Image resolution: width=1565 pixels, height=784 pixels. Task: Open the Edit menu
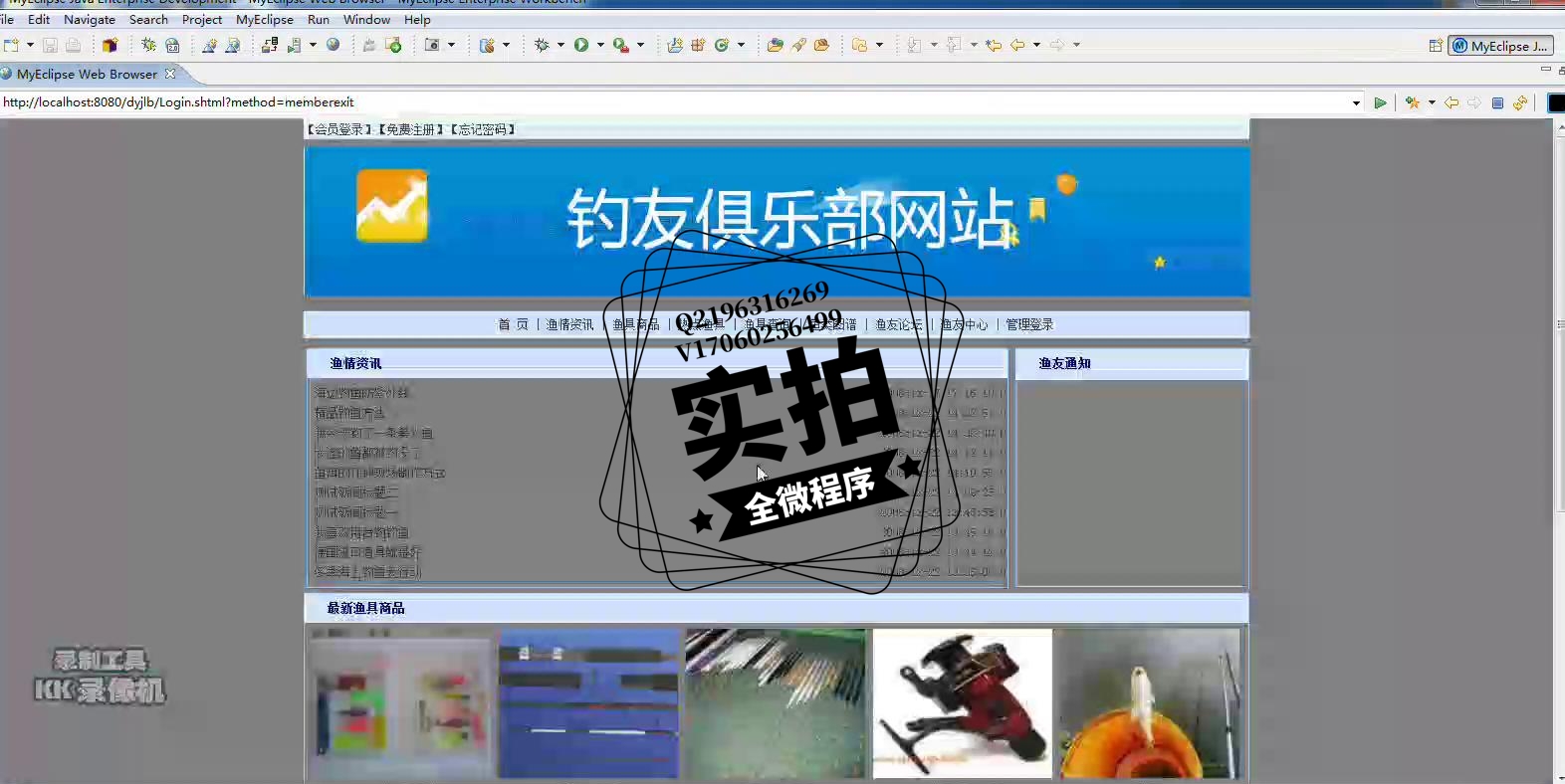point(39,19)
